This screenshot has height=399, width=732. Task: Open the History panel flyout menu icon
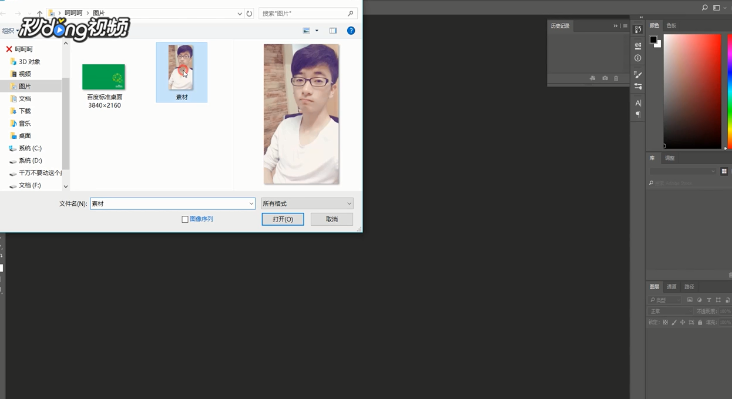(x=625, y=26)
